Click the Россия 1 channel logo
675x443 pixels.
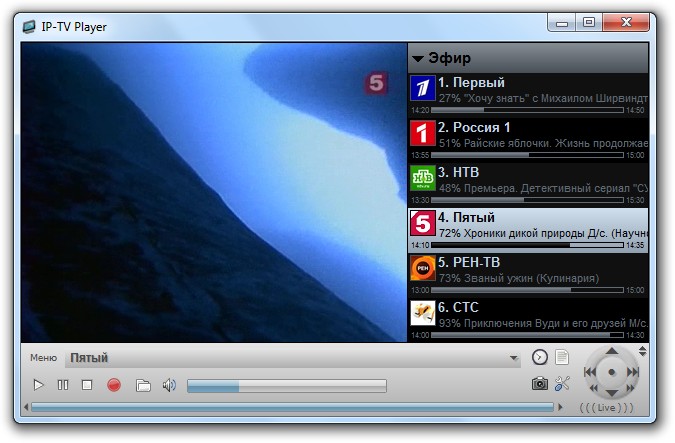point(423,133)
